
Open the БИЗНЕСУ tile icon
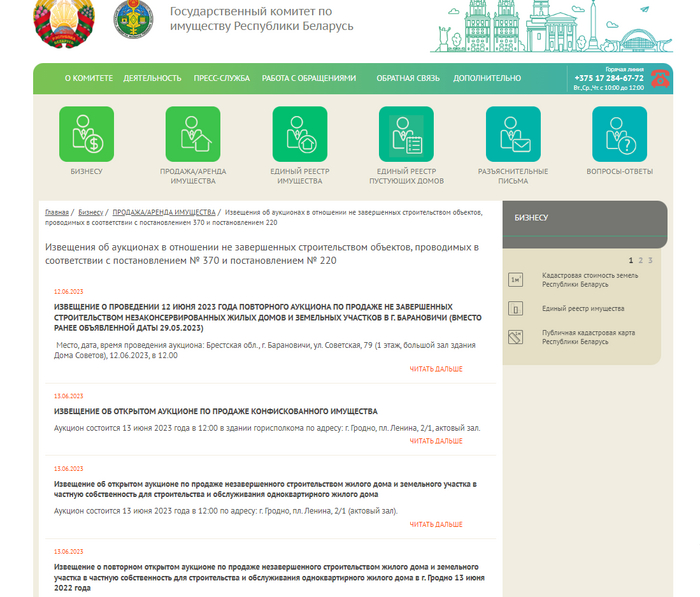click(x=87, y=134)
